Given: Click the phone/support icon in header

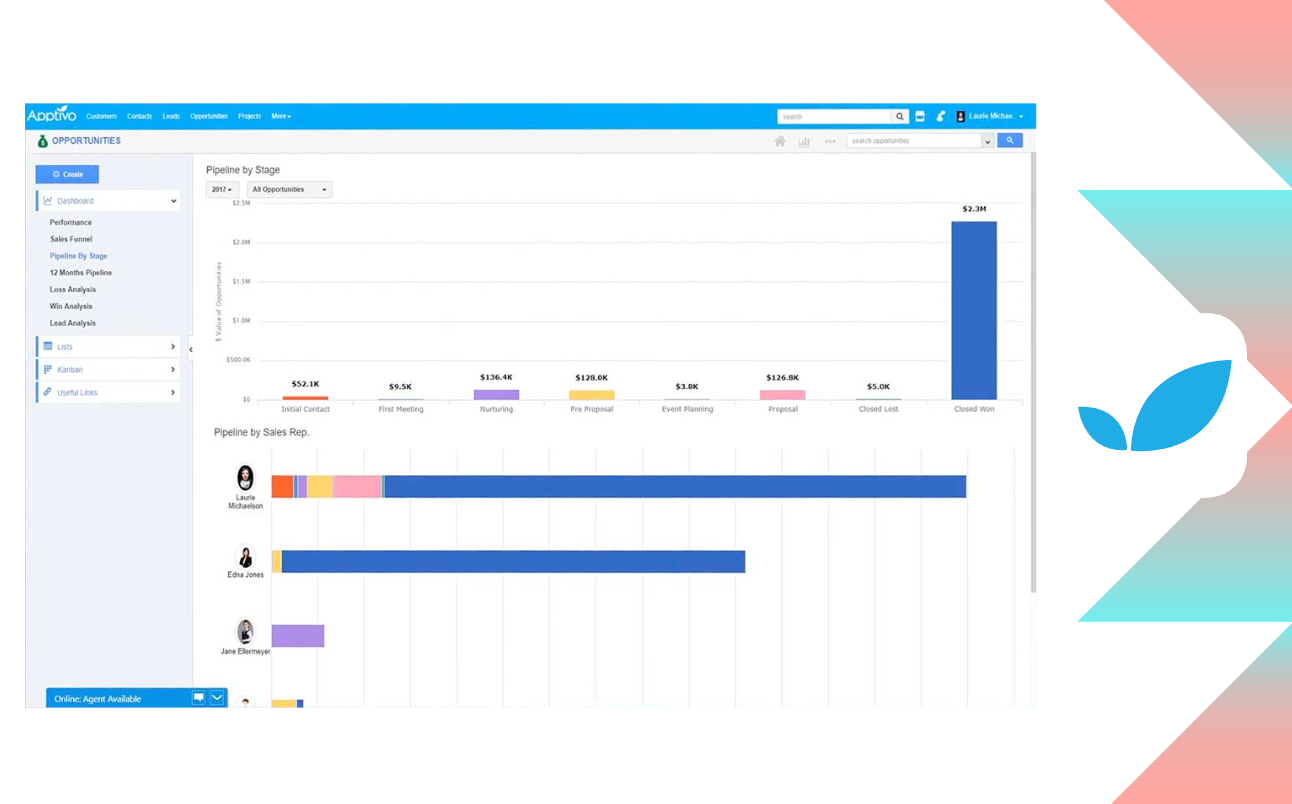Looking at the screenshot, I should (941, 116).
